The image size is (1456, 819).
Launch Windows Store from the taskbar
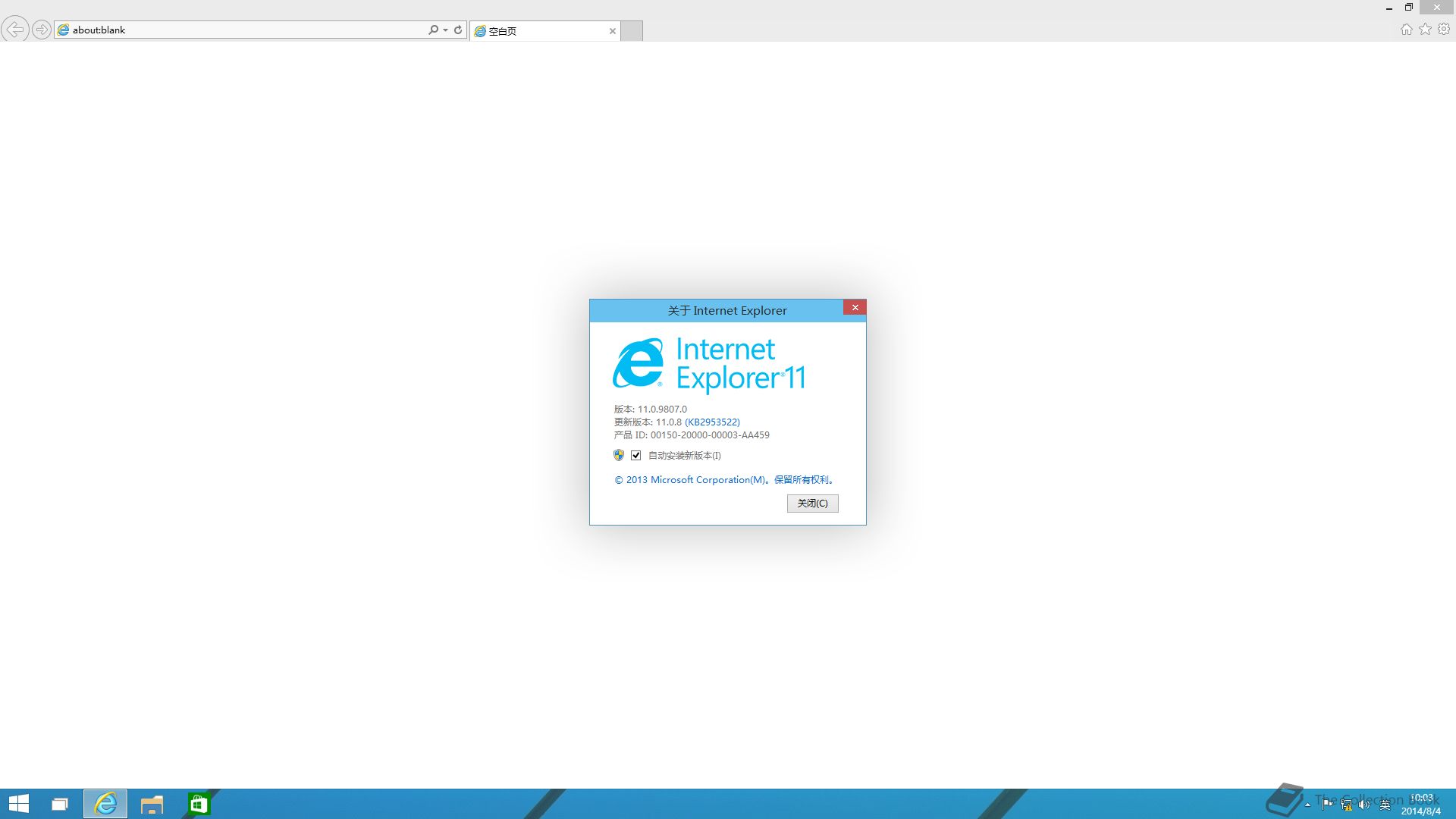coord(199,804)
